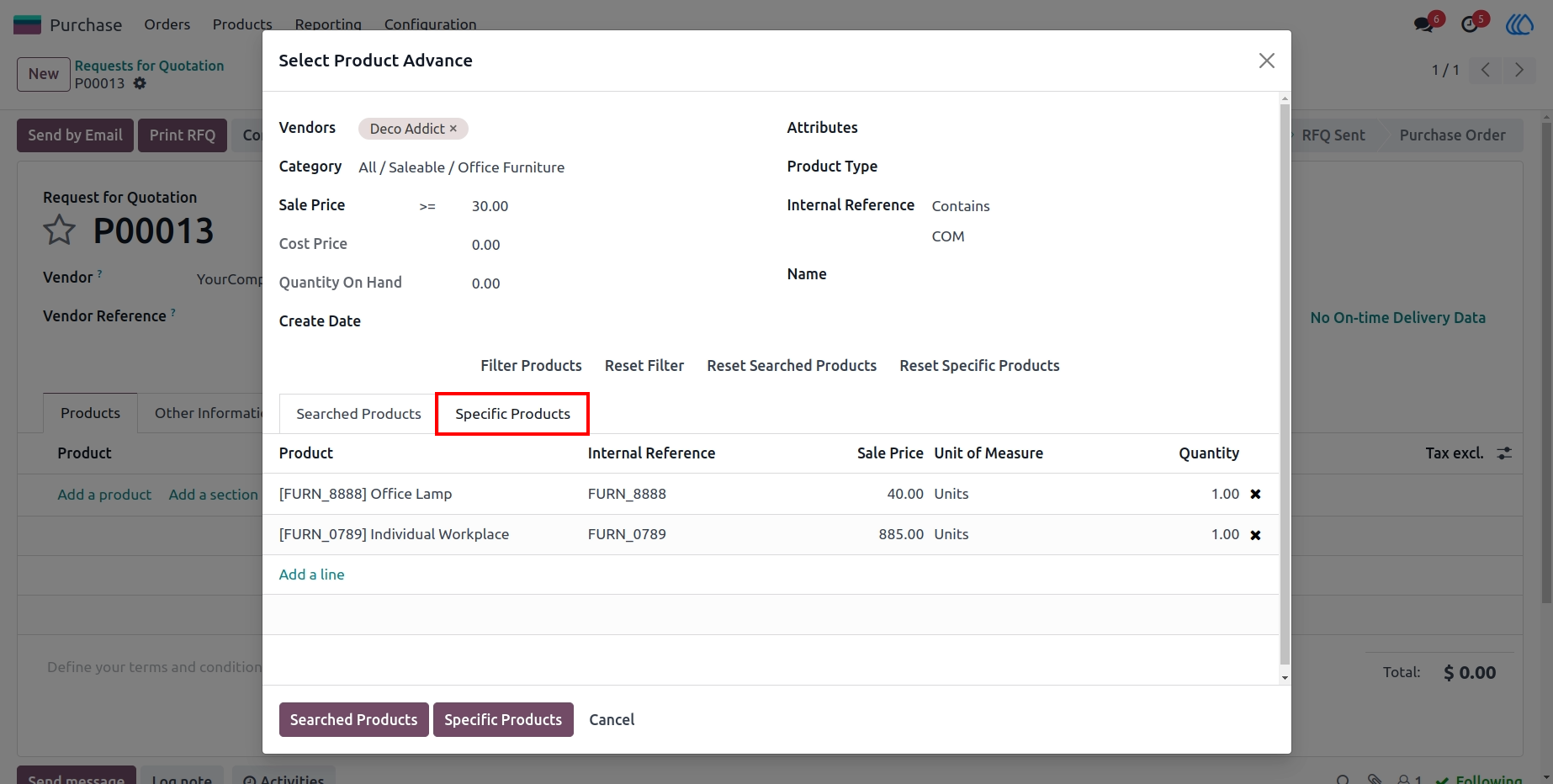Remove Deco Addict vendor tag
The width and height of the screenshot is (1553, 784).
[x=453, y=128]
